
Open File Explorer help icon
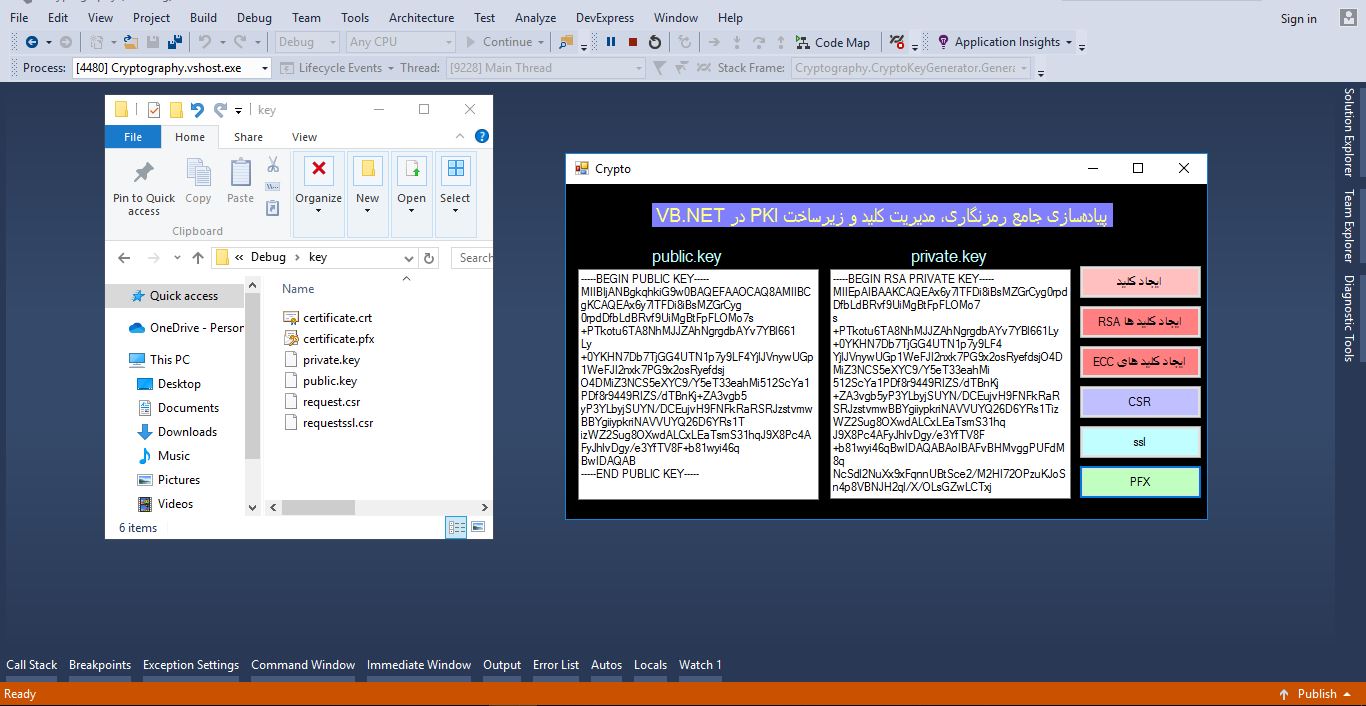481,136
